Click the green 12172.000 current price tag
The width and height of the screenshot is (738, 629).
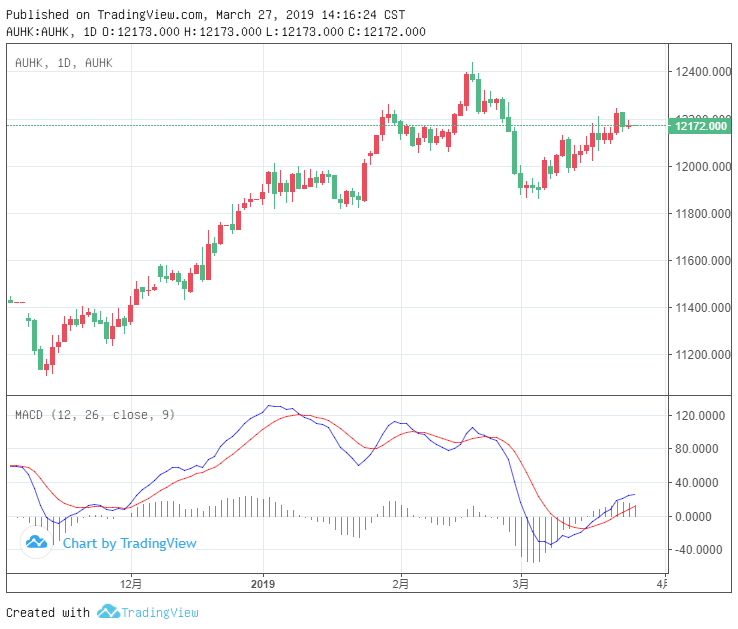point(699,126)
